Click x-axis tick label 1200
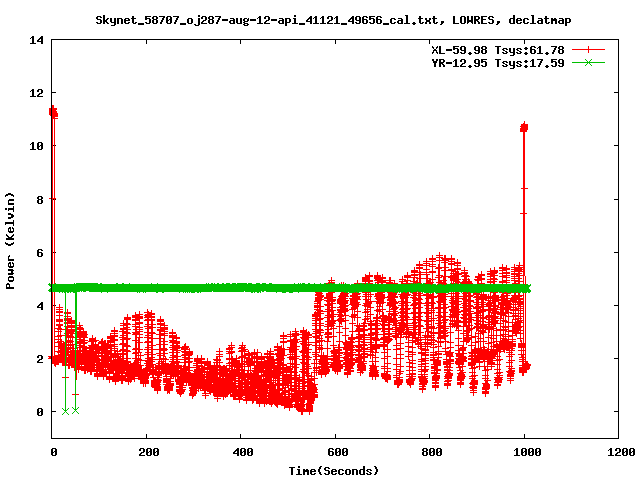 click(621, 452)
